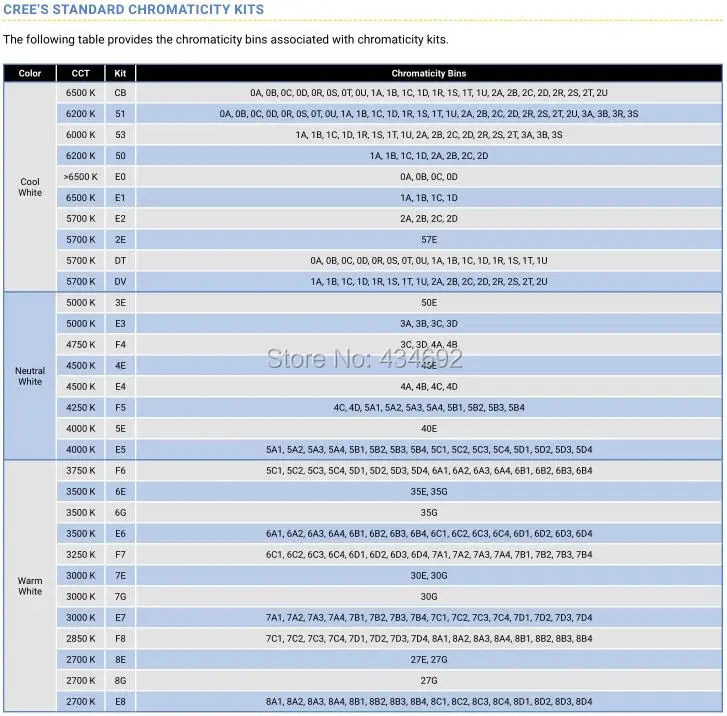Select bins "4A, 4B, 4C, 4D"
Viewport: 727px width, 716px height.
click(x=429, y=386)
